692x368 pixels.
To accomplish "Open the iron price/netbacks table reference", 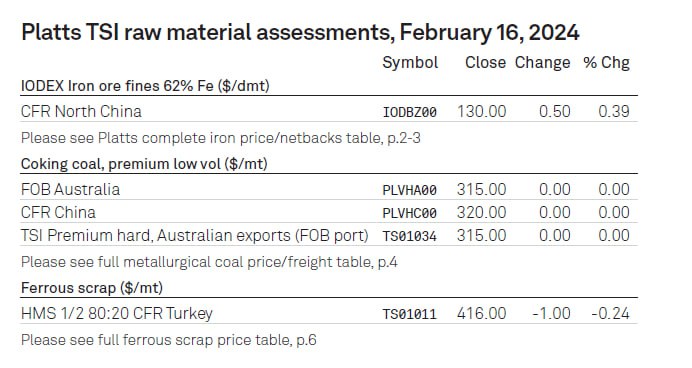I will tap(221, 138).
